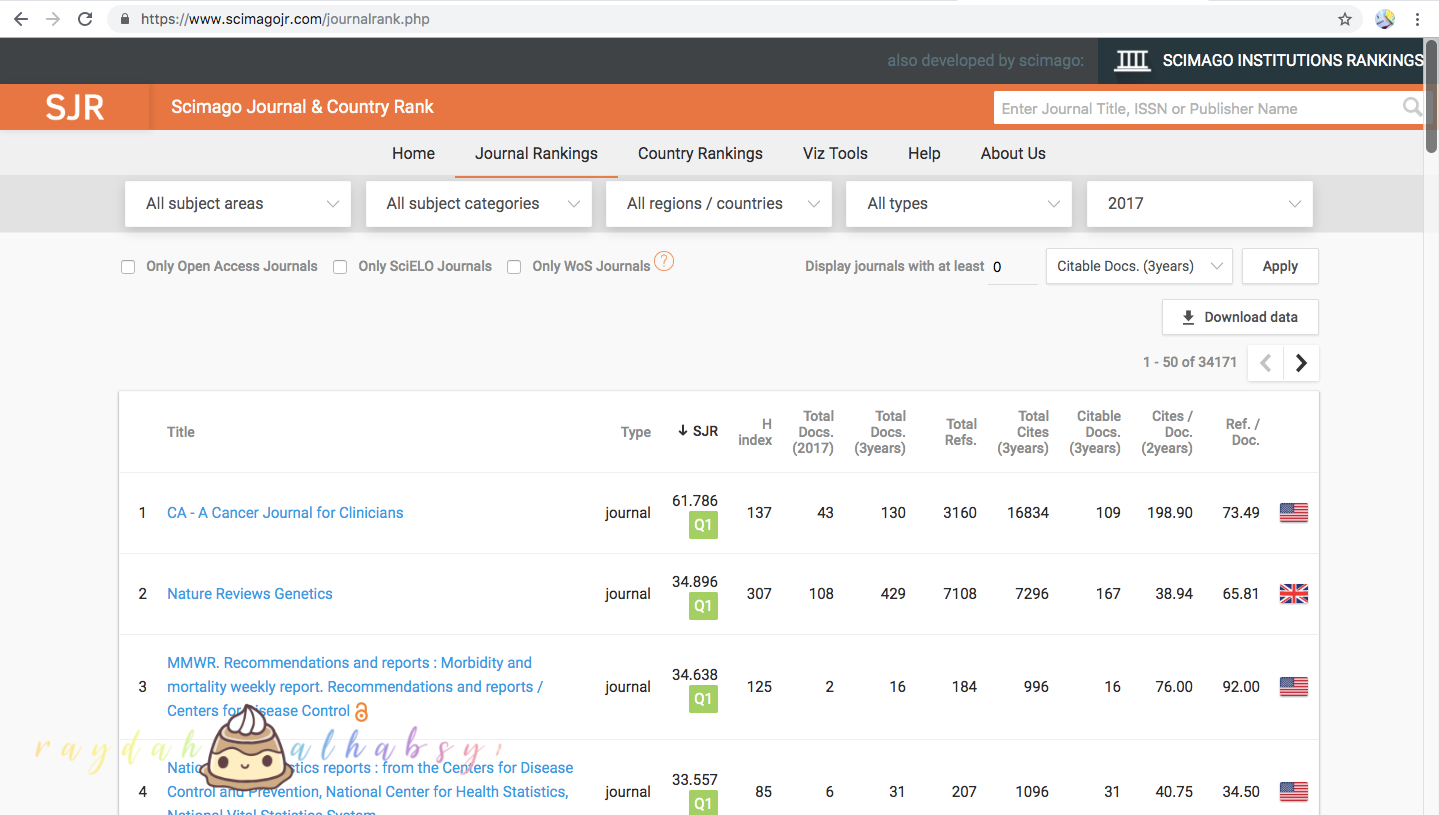Enable Only SciELO Journals checkbox
Viewport: 1439px width, 815px height.
click(340, 267)
